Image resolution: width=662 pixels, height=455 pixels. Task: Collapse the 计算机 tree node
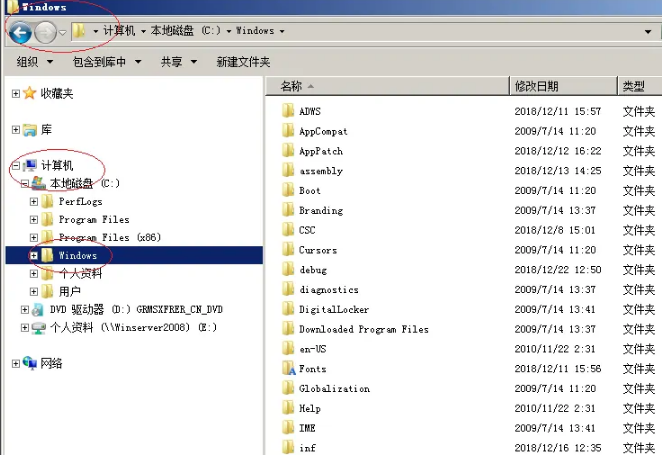click(x=16, y=165)
